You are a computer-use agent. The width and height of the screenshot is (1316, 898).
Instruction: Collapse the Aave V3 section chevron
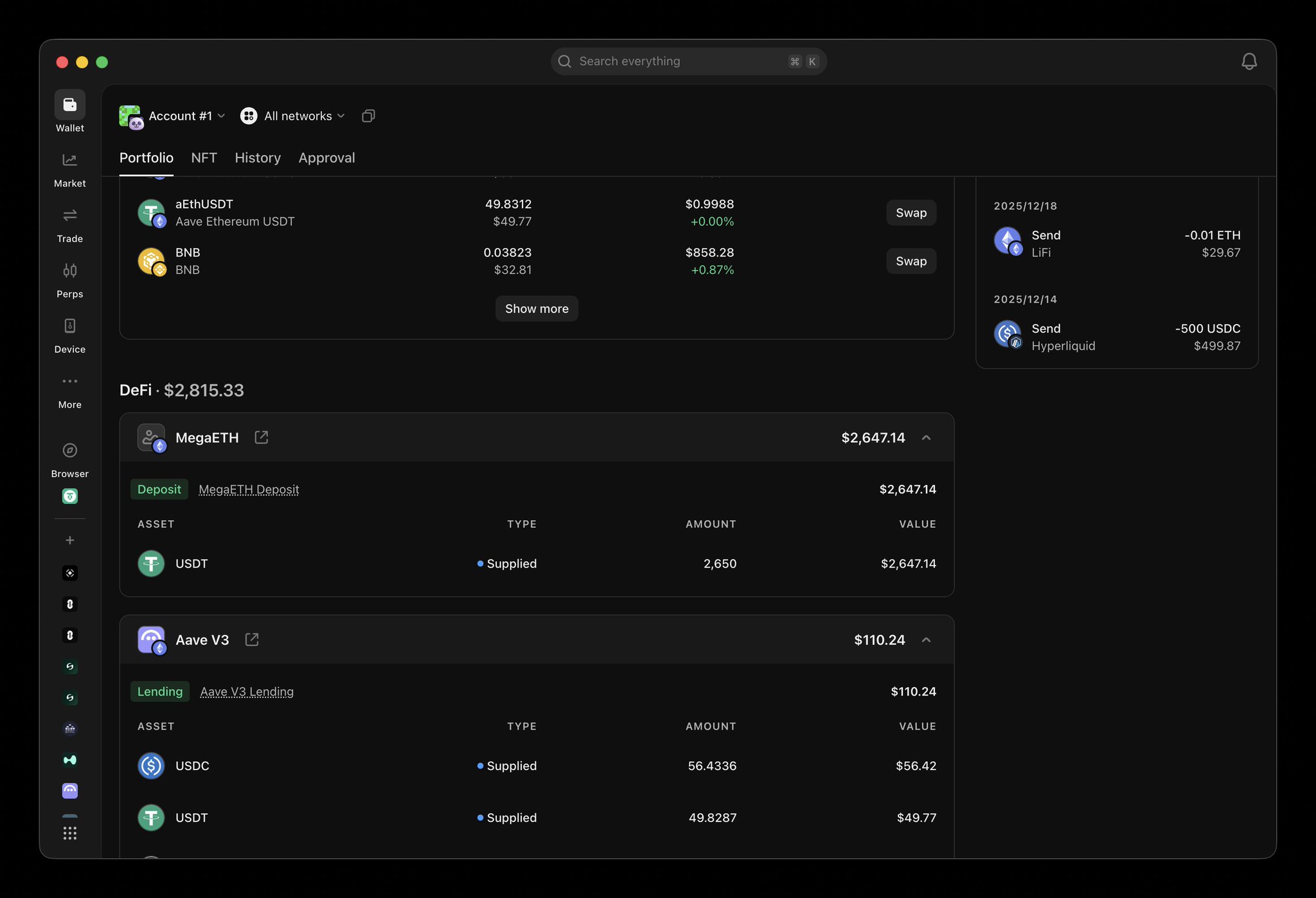[926, 640]
